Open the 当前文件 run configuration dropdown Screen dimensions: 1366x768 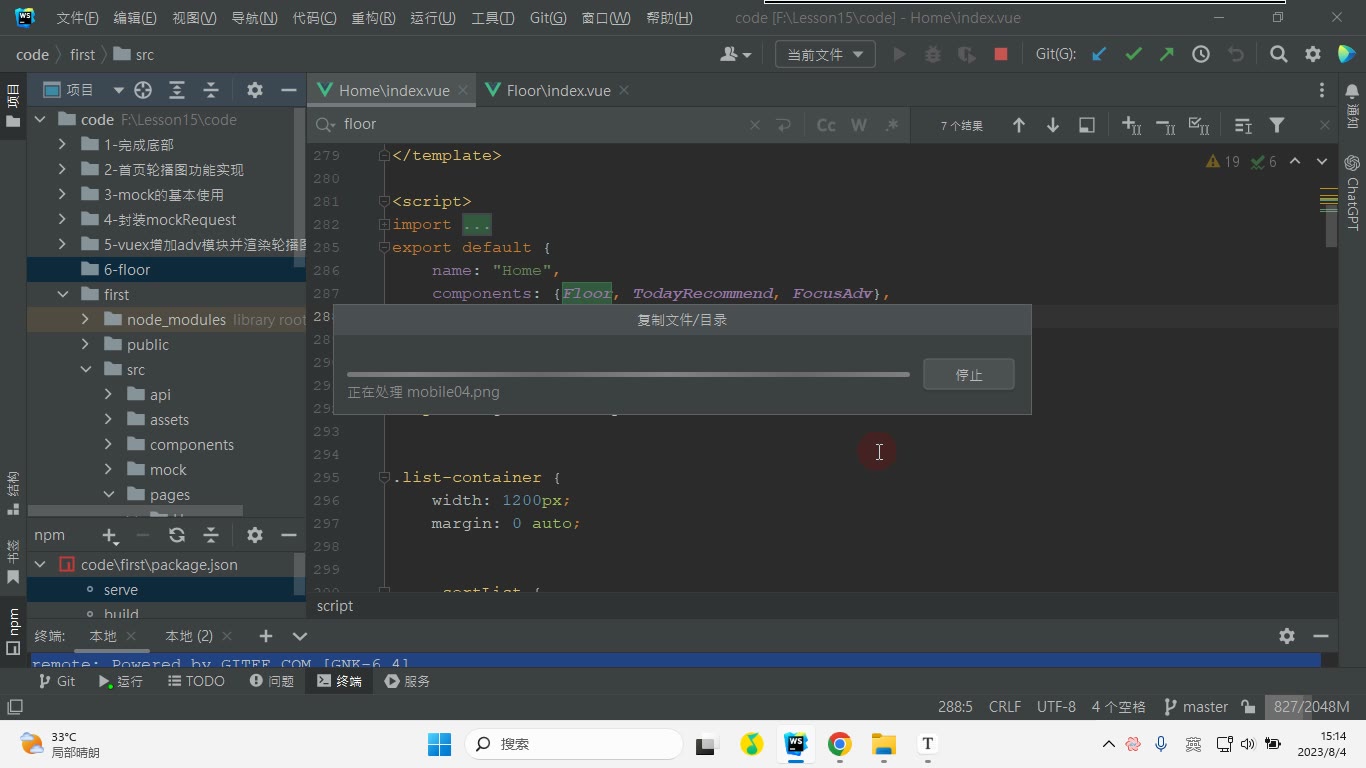pos(825,55)
